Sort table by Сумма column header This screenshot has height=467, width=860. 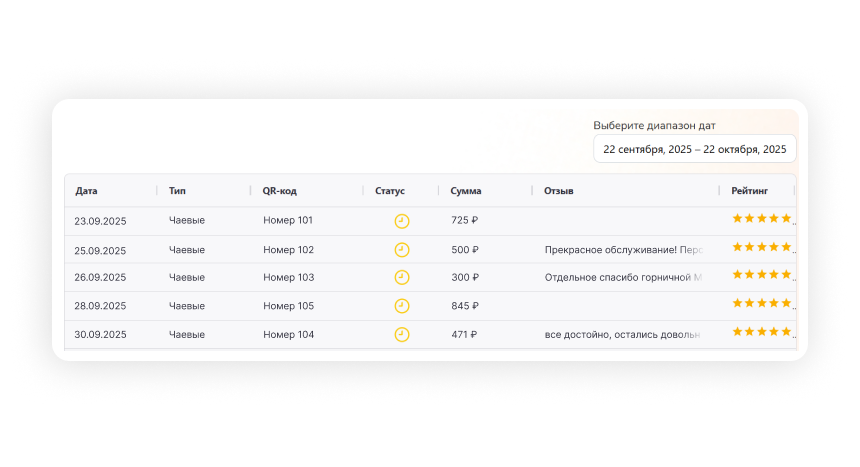coord(466,191)
